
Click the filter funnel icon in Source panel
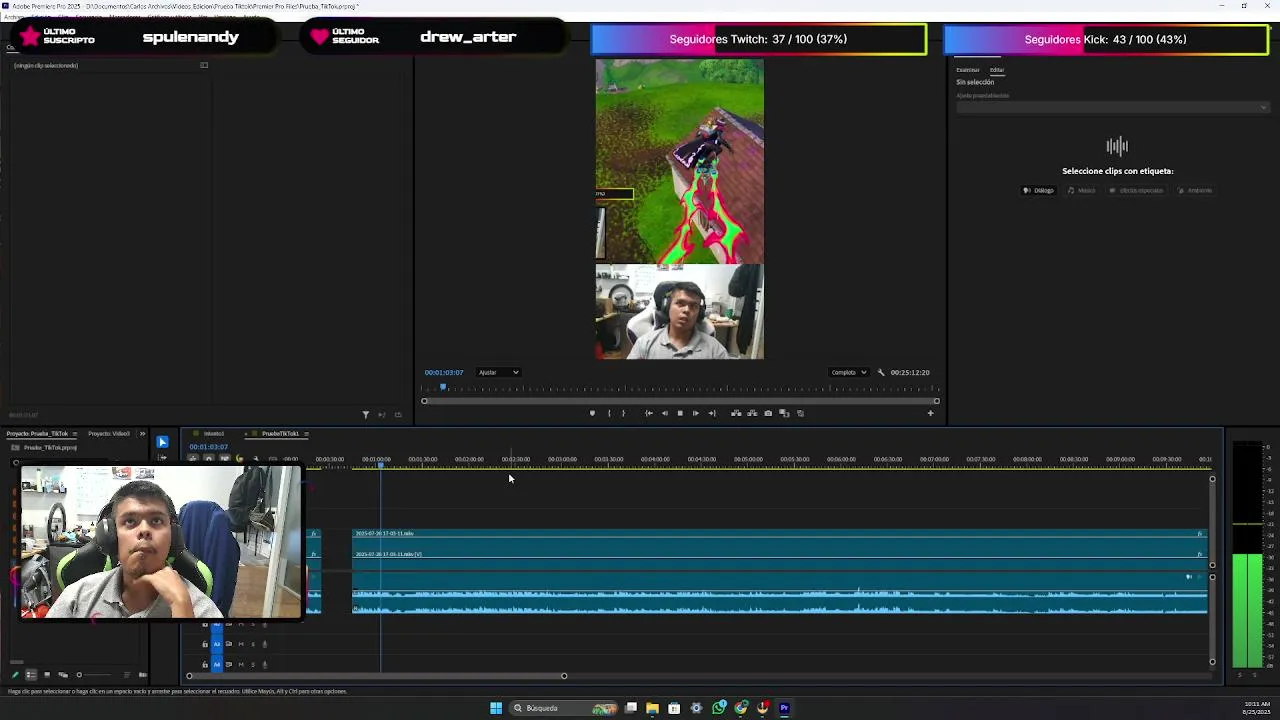[x=366, y=414]
